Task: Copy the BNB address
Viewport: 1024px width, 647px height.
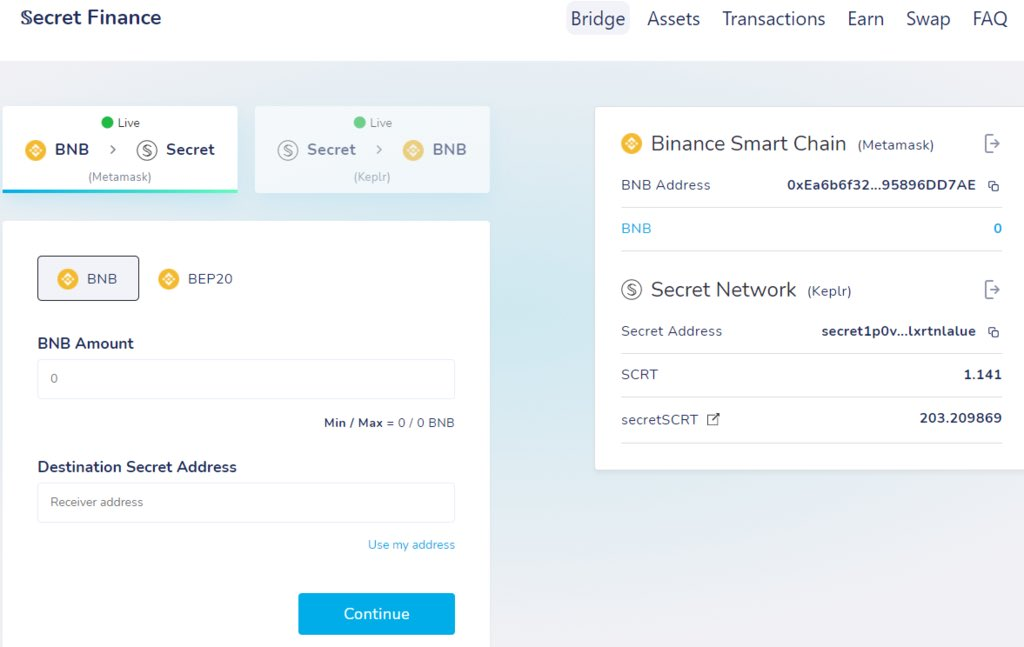Action: [x=993, y=186]
